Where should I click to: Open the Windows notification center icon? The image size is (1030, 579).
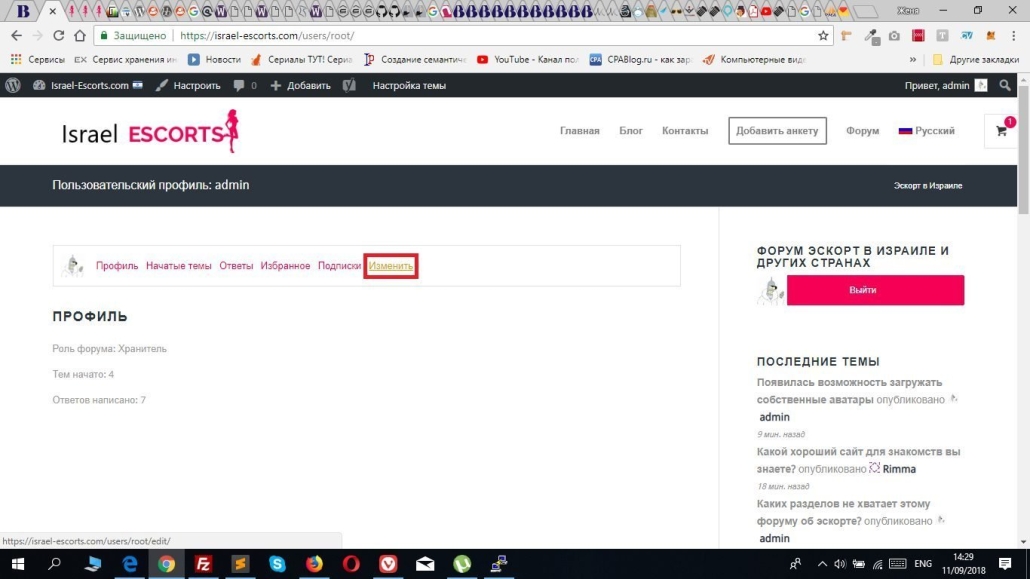click(x=1005, y=564)
